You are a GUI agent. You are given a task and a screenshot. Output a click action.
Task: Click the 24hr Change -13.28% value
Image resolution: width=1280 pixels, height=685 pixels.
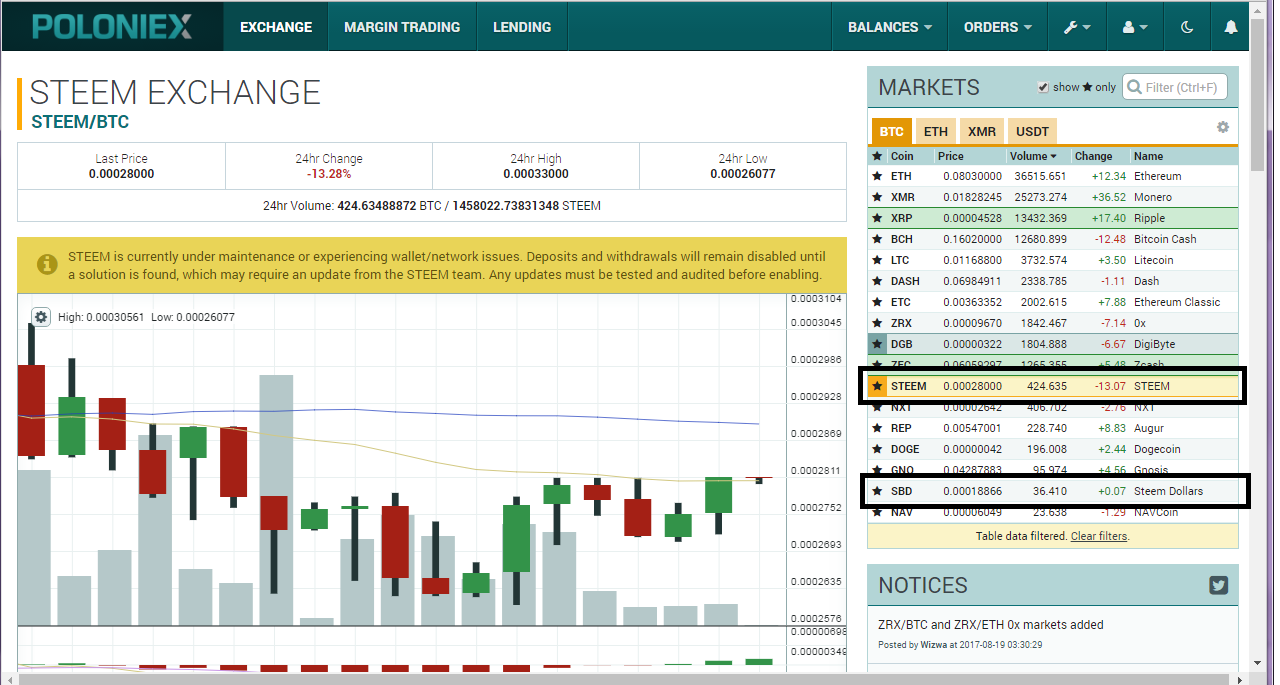(x=329, y=174)
